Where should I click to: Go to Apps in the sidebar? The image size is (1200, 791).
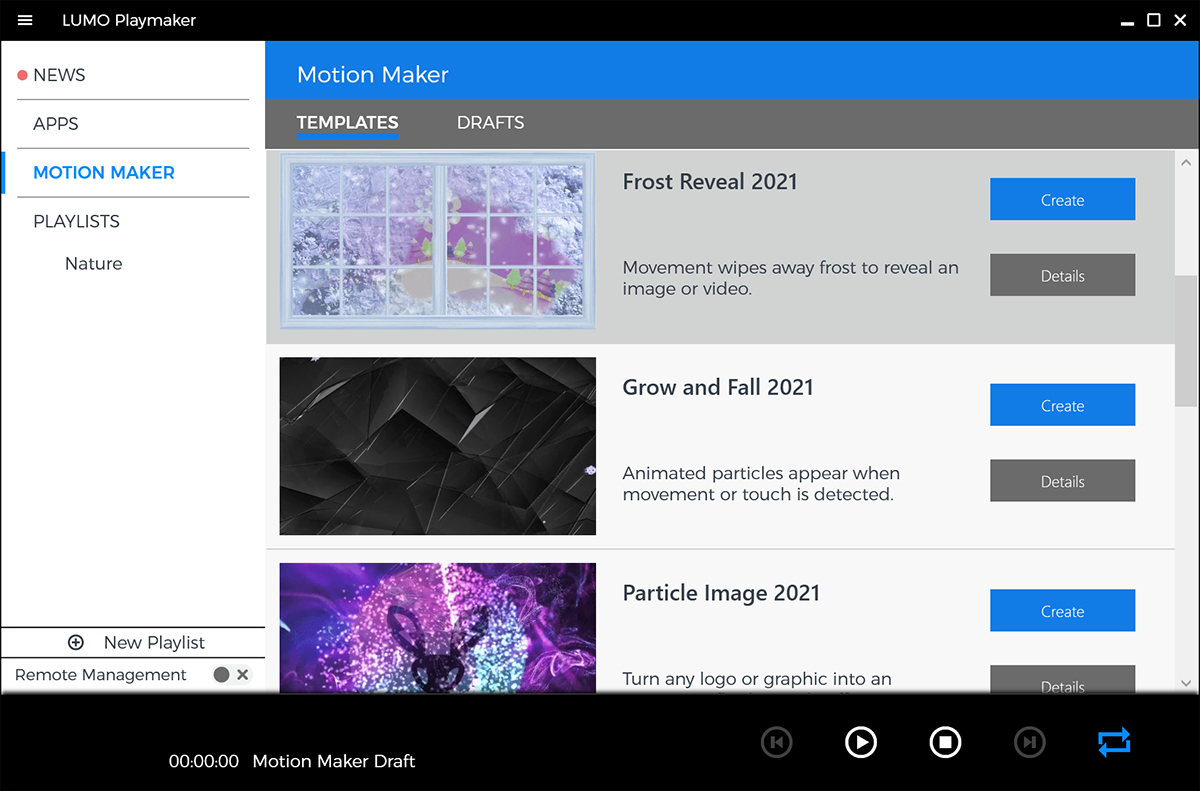[56, 124]
